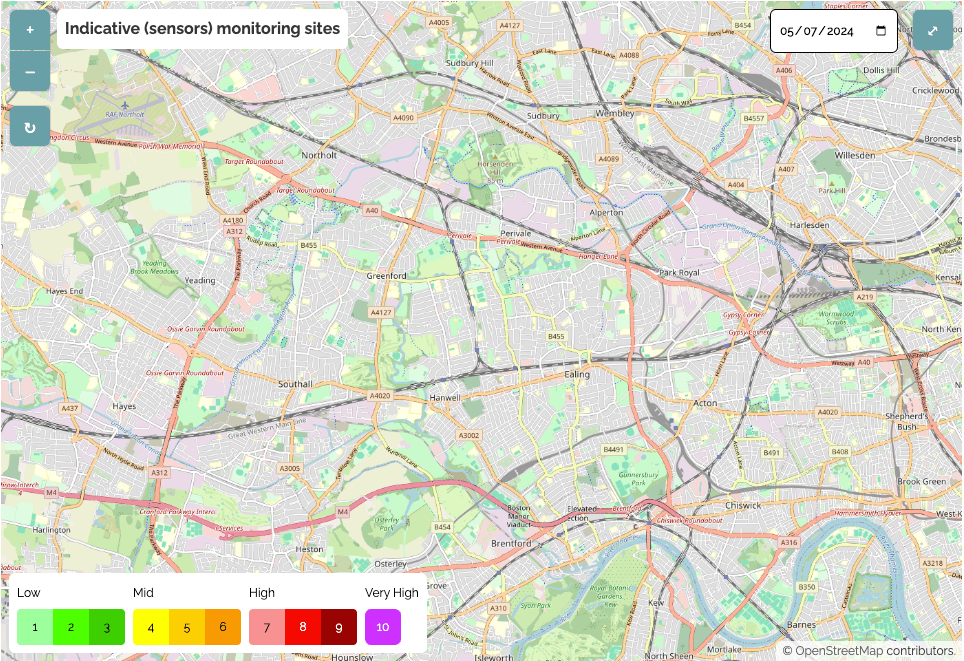Viewport: 964px width, 661px height.
Task: Open the calendar picker icon in date field
Action: pos(880,31)
